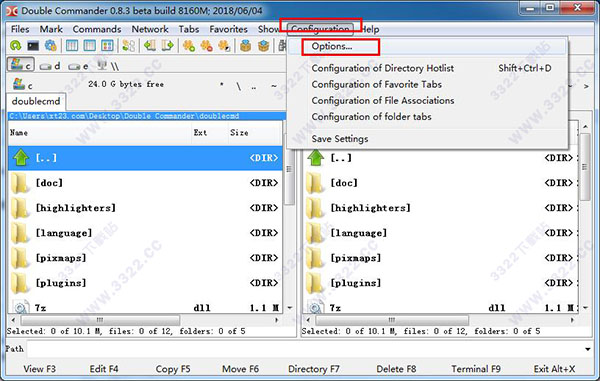Expand the command line history dropdown arrow
Image resolution: width=600 pixels, height=381 pixels.
coord(587,349)
